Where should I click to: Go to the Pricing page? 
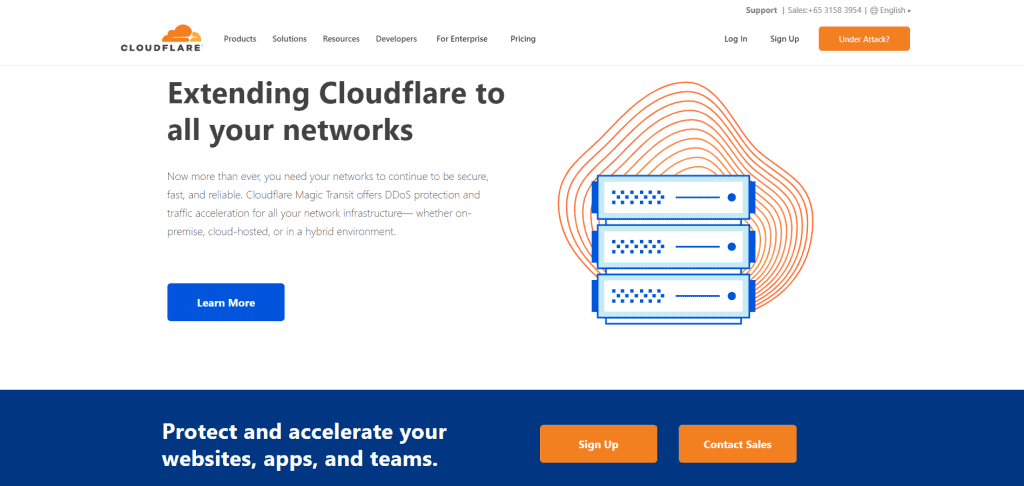523,39
